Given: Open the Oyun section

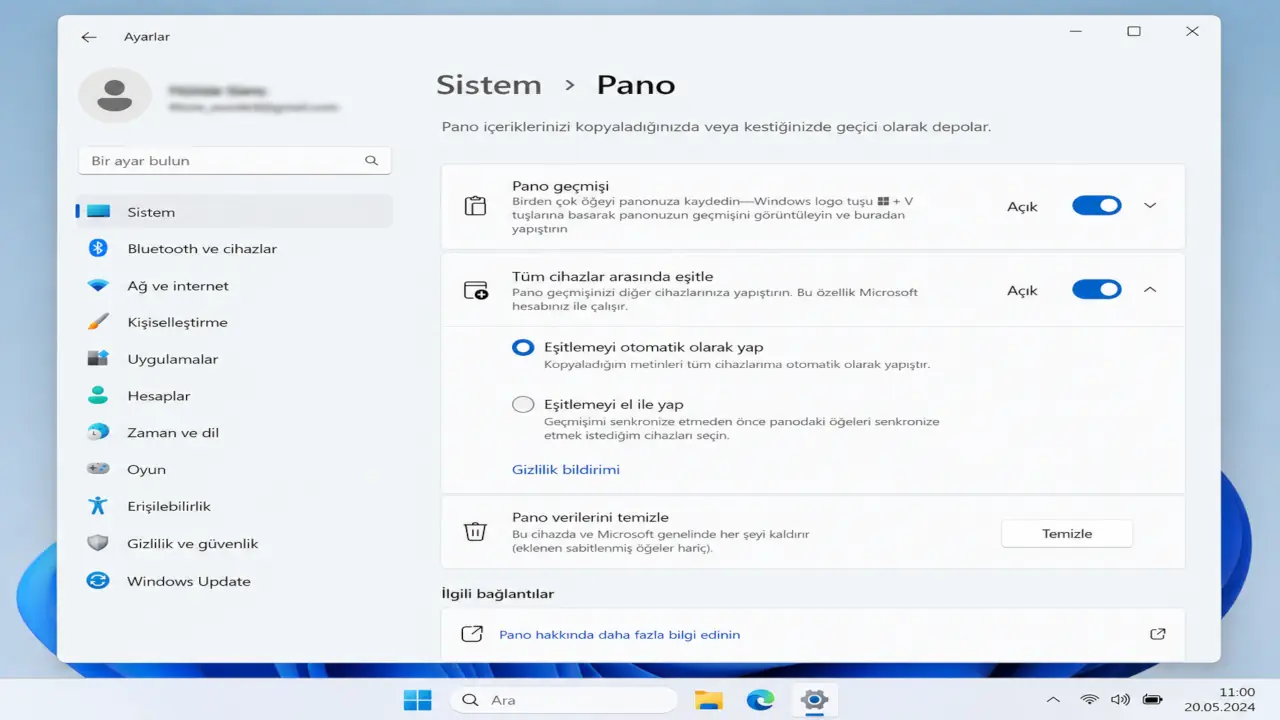Looking at the screenshot, I should click(x=234, y=469).
